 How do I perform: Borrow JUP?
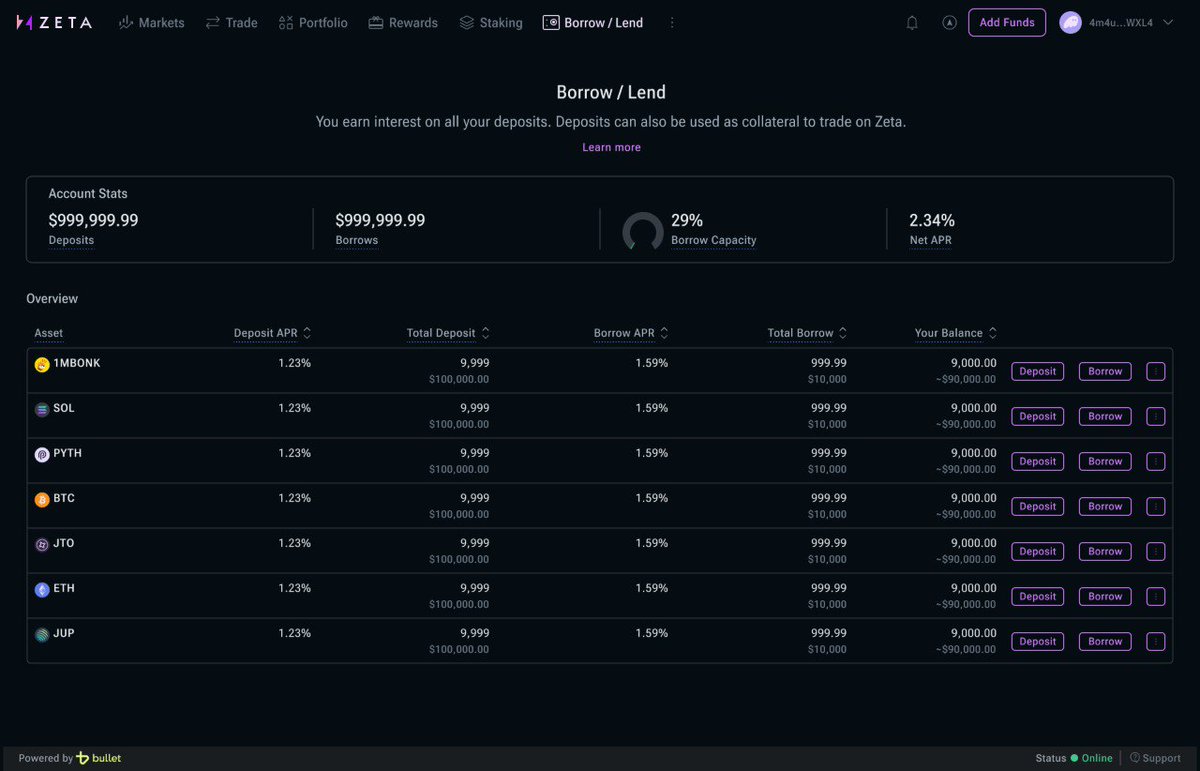[x=1105, y=641]
